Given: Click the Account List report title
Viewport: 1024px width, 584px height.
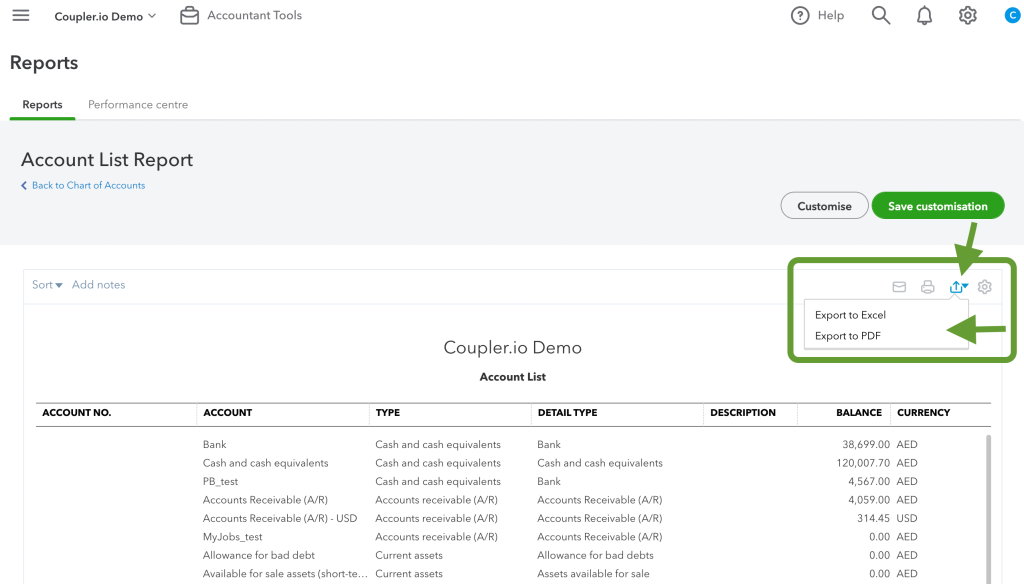Looking at the screenshot, I should pyautogui.click(x=513, y=377).
